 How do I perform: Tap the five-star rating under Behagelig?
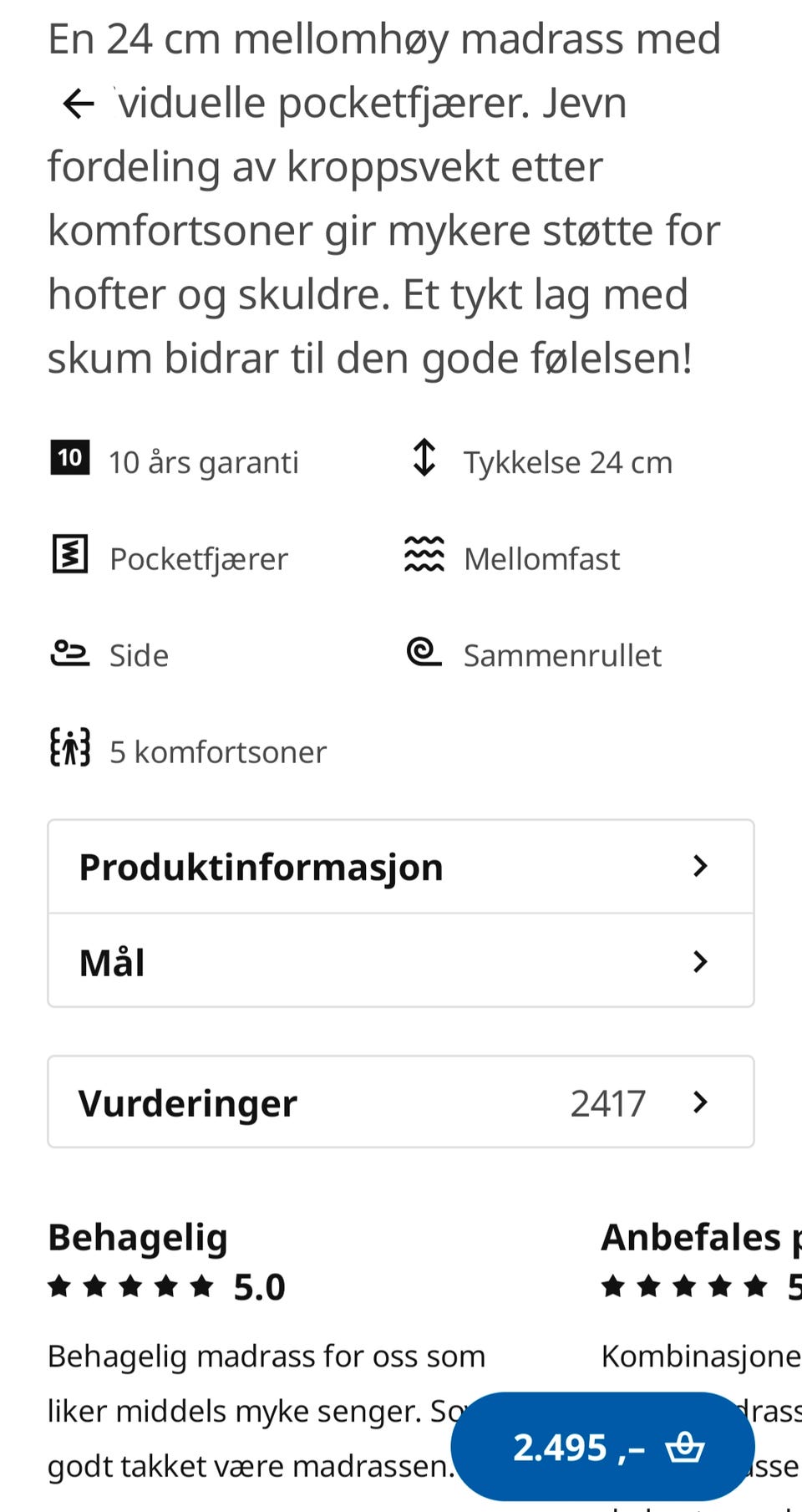pyautogui.click(x=130, y=1286)
